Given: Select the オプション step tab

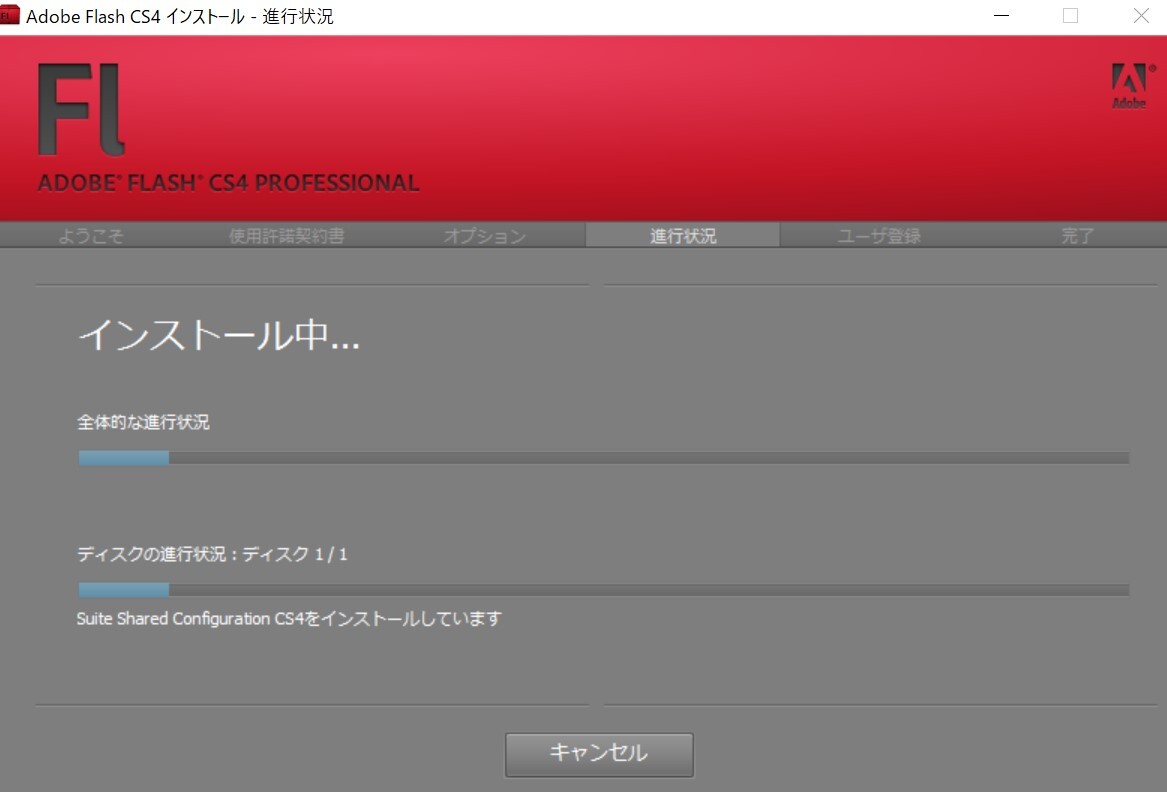Looking at the screenshot, I should click(485, 236).
